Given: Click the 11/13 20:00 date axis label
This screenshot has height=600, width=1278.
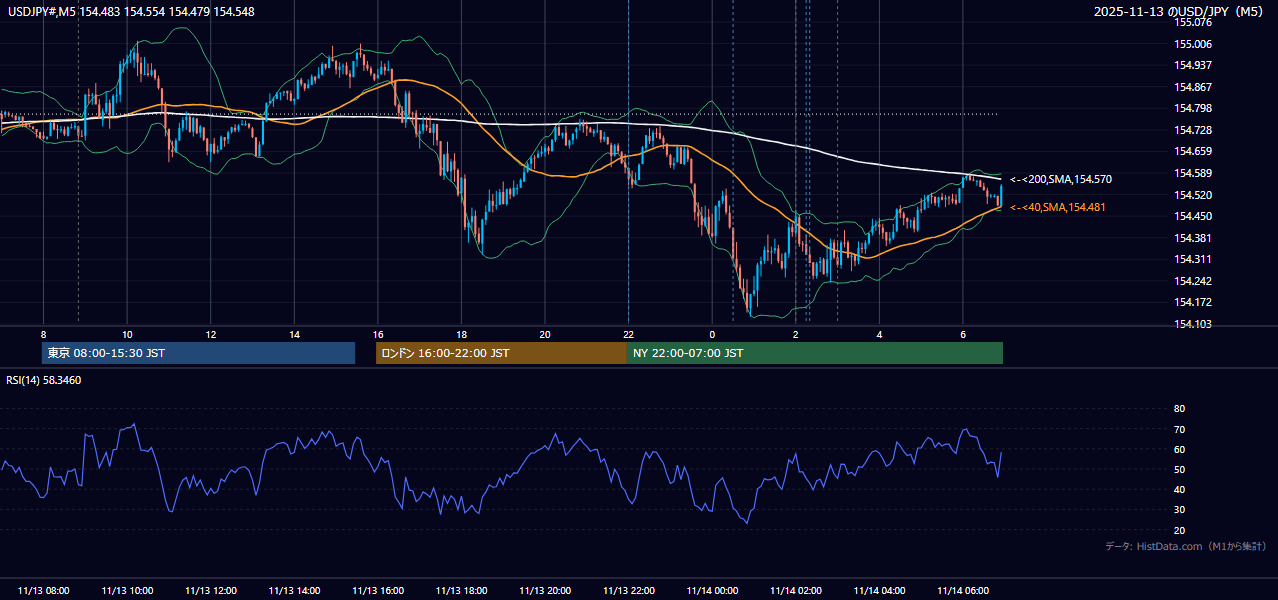Looking at the screenshot, I should [x=545, y=591].
